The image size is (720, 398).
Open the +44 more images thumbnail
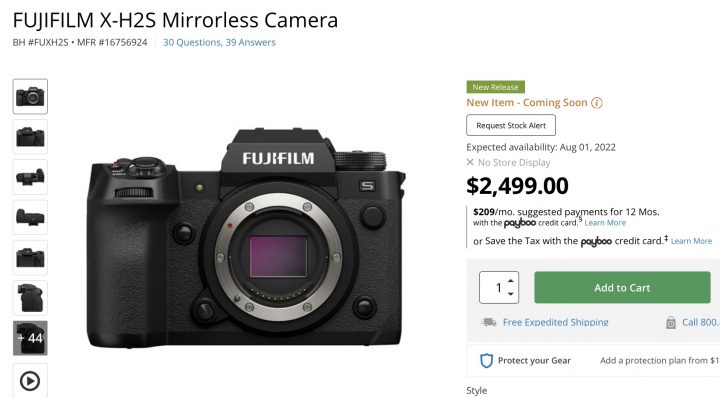point(30,338)
